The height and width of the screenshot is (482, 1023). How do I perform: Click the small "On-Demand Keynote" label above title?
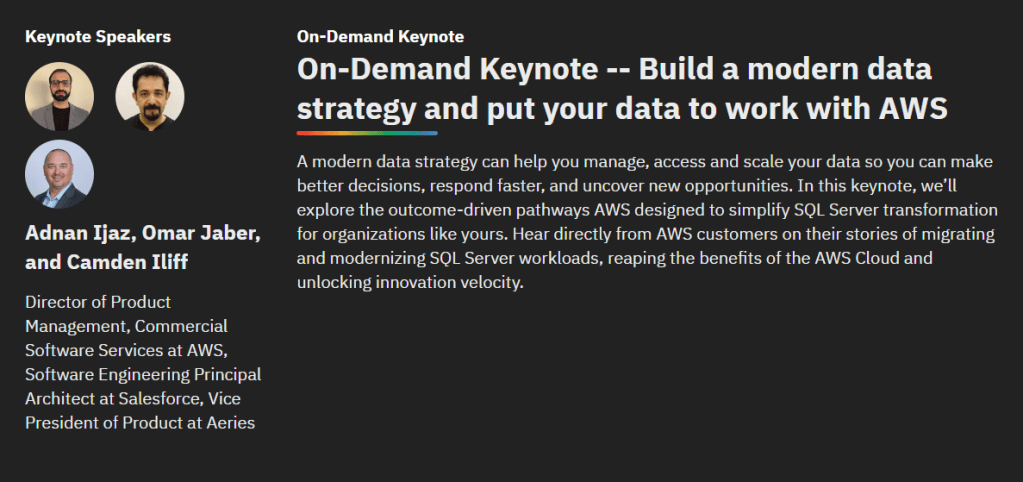click(380, 37)
